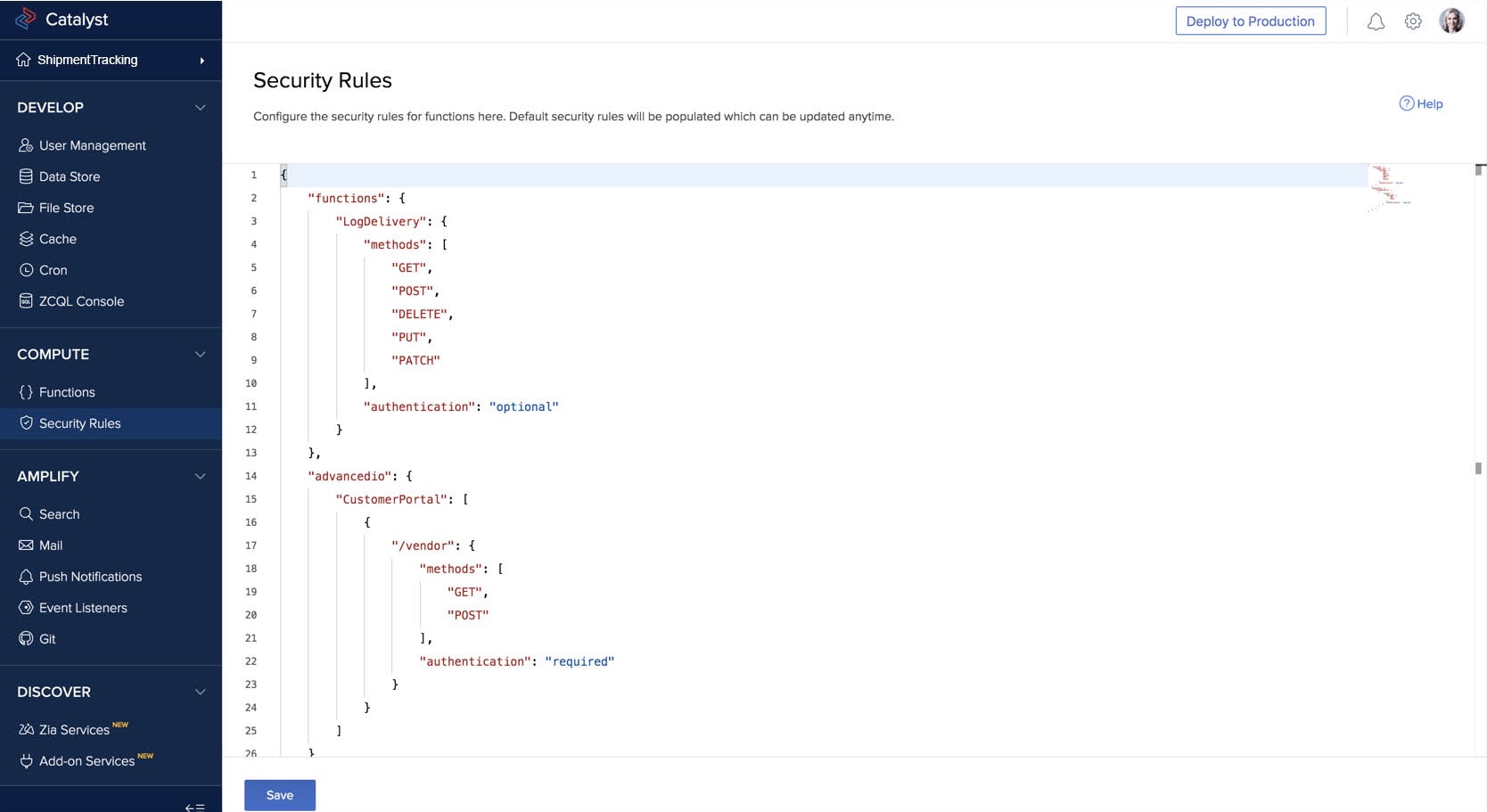Collapse the DEVELOP section
This screenshot has height=812, width=1487.
point(200,107)
